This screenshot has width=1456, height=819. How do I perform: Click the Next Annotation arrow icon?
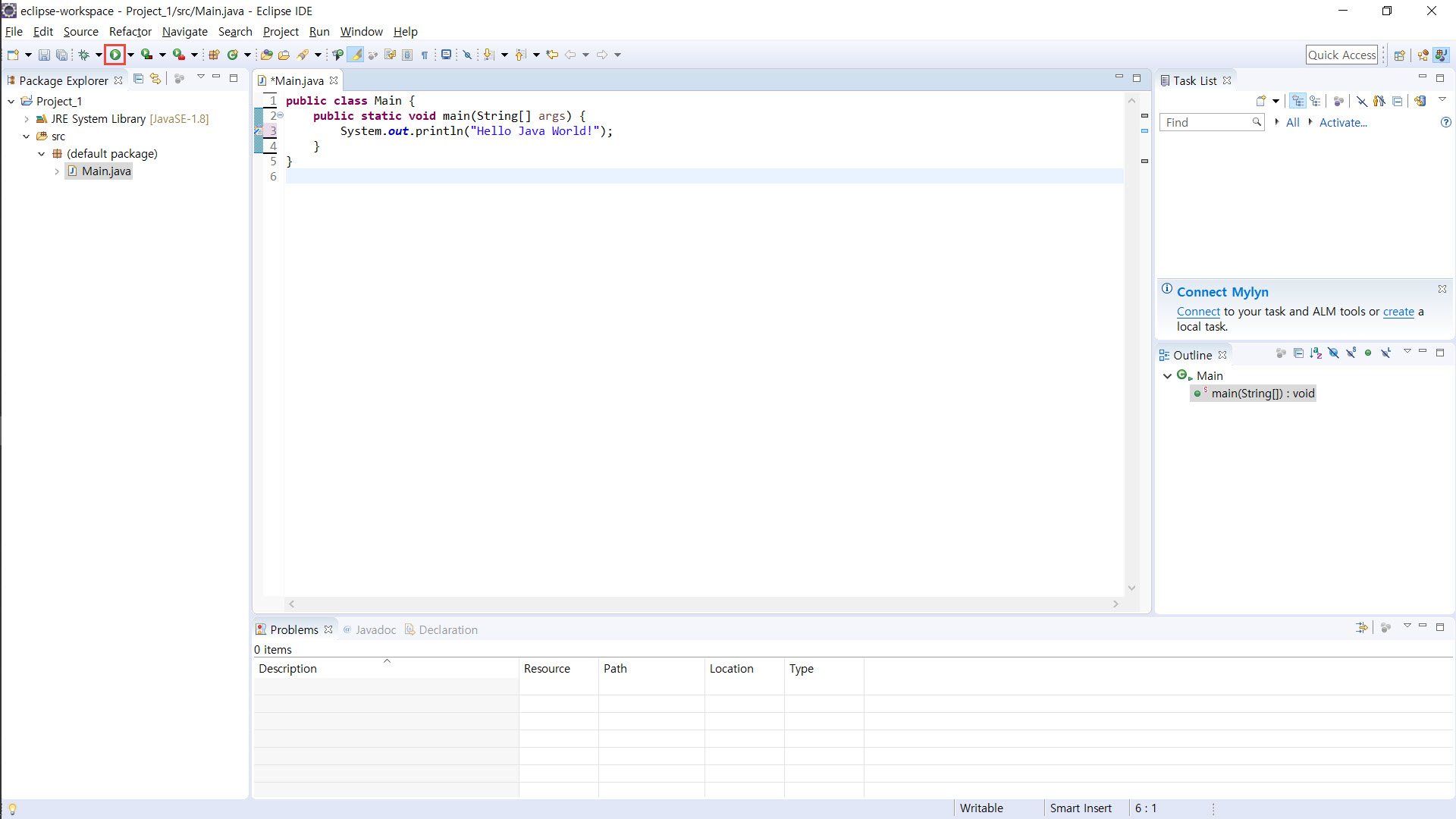click(488, 55)
